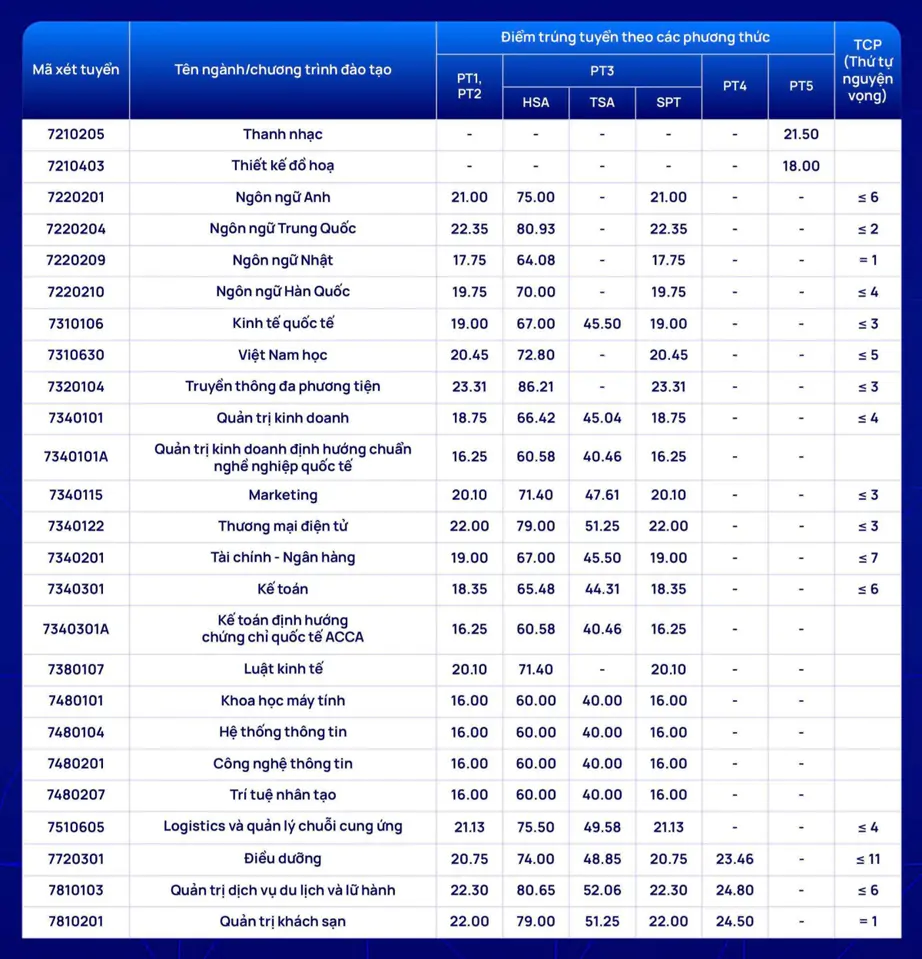Click the 24.80 PT4 score

[x=735, y=890]
